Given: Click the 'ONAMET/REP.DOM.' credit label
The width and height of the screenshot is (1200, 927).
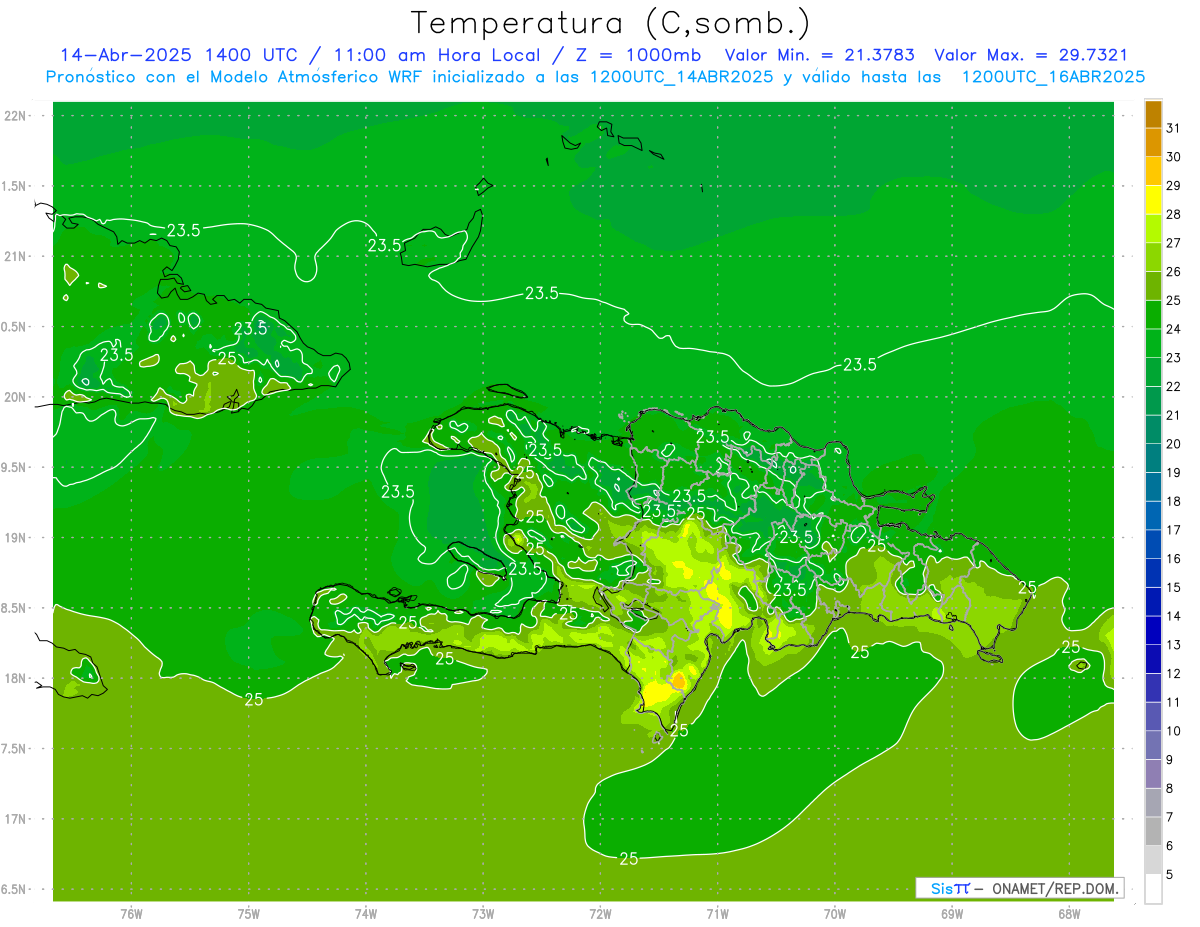Looking at the screenshot, I should coord(1054,888).
